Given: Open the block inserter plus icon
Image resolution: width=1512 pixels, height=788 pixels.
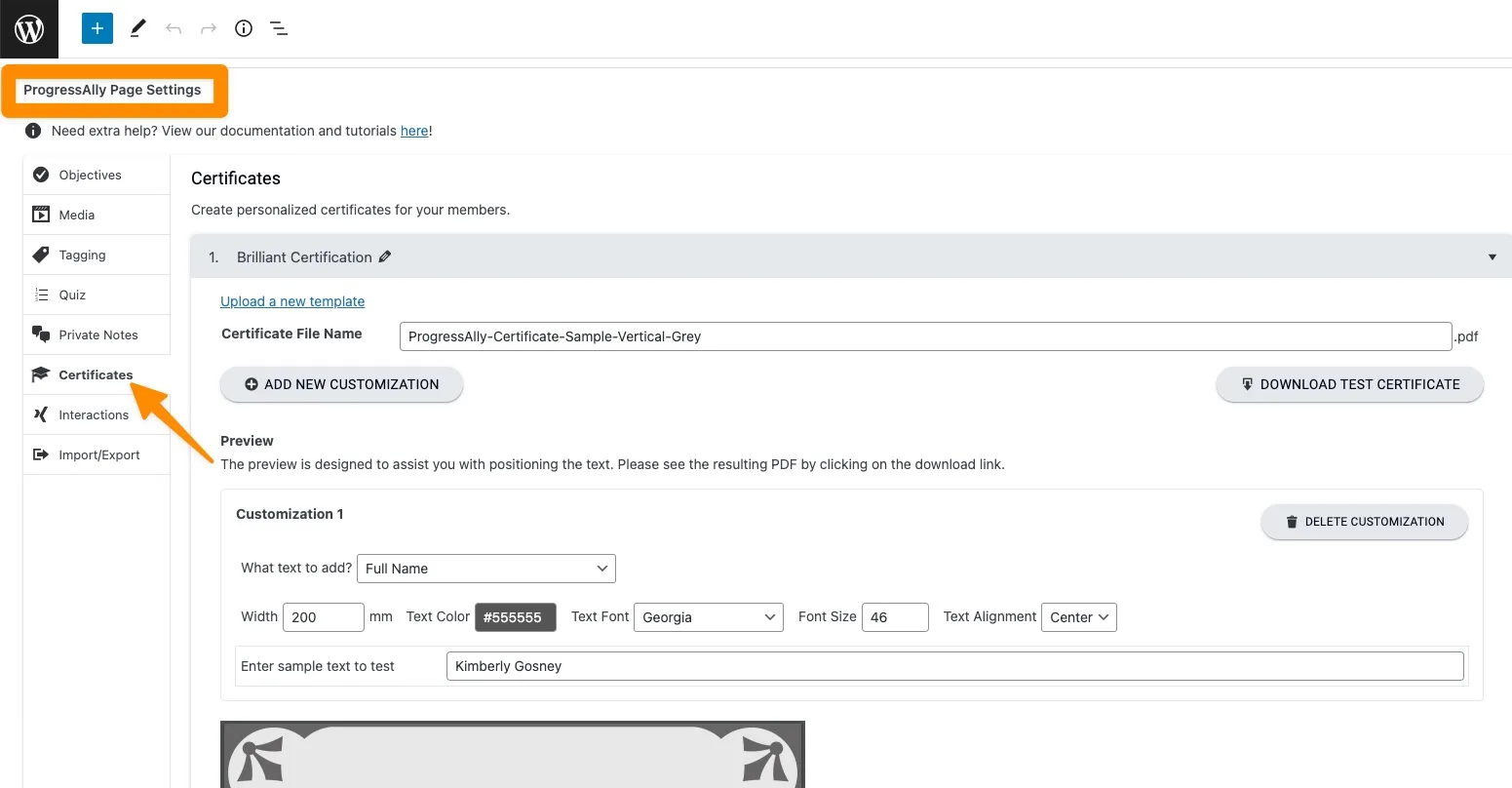Looking at the screenshot, I should click(x=96, y=28).
